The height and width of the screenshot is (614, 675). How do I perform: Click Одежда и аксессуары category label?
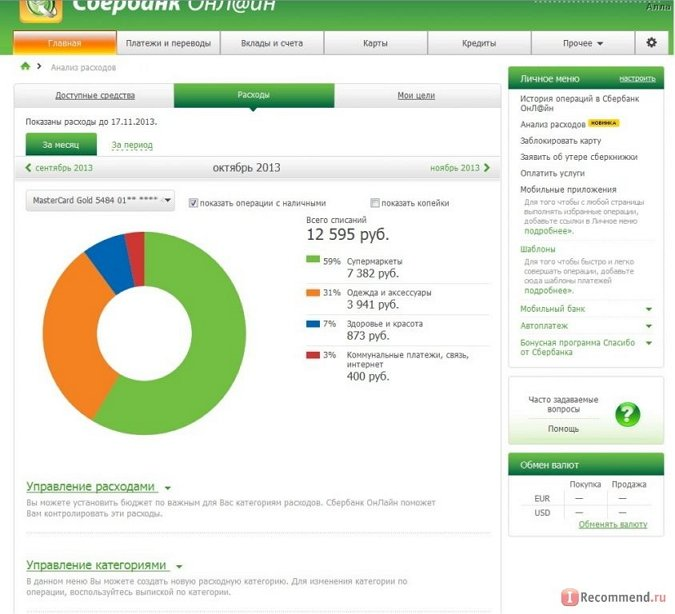[x=389, y=292]
